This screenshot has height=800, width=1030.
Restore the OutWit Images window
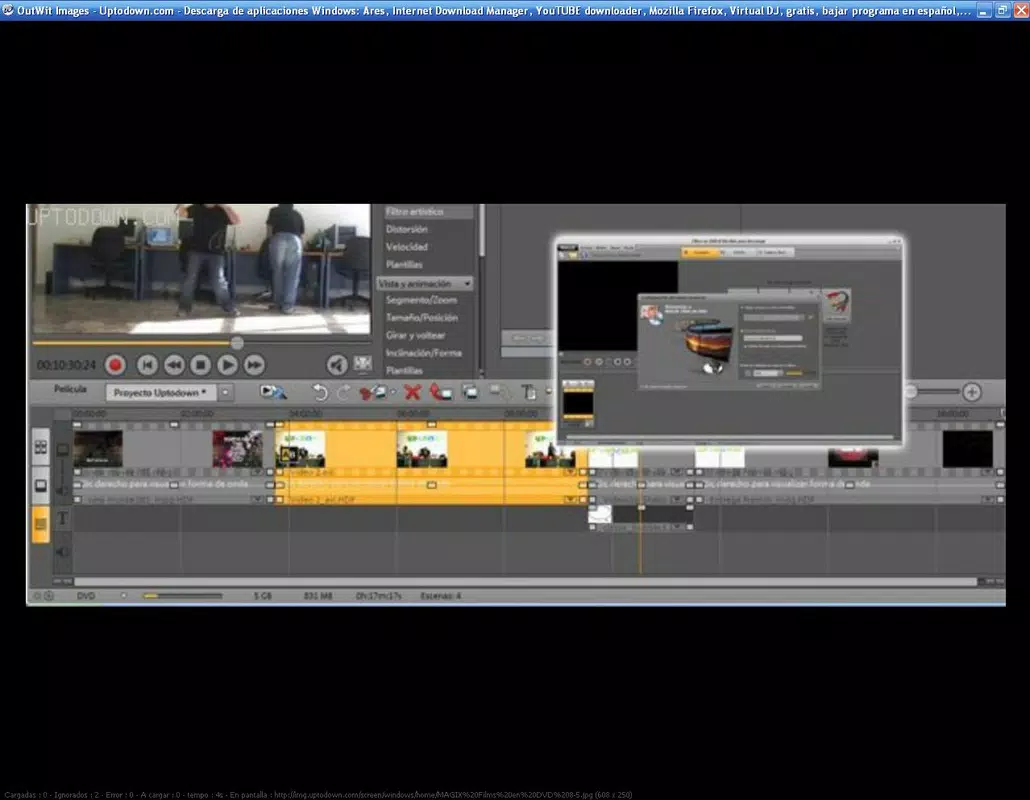click(x=1003, y=11)
